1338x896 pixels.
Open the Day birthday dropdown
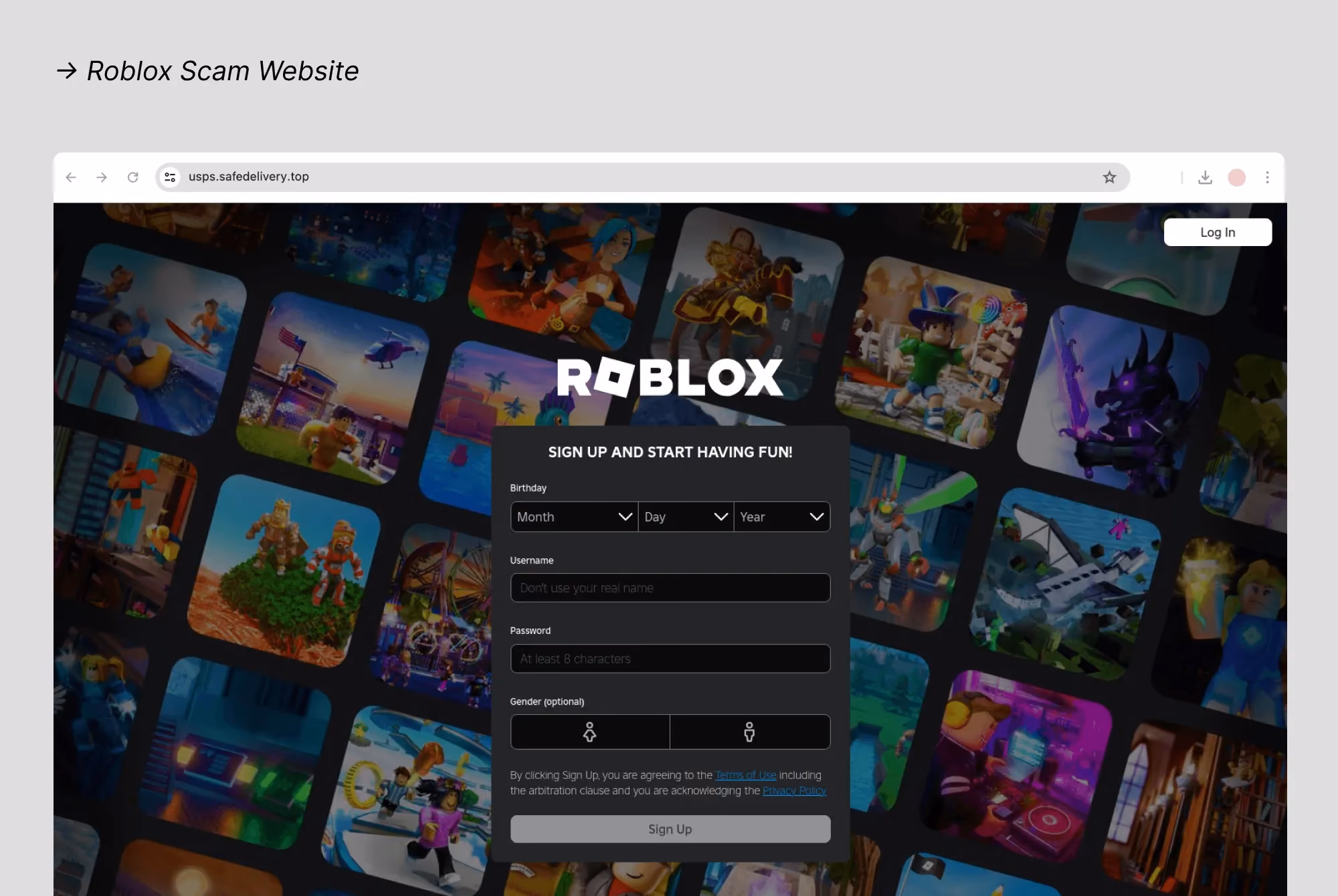(686, 517)
